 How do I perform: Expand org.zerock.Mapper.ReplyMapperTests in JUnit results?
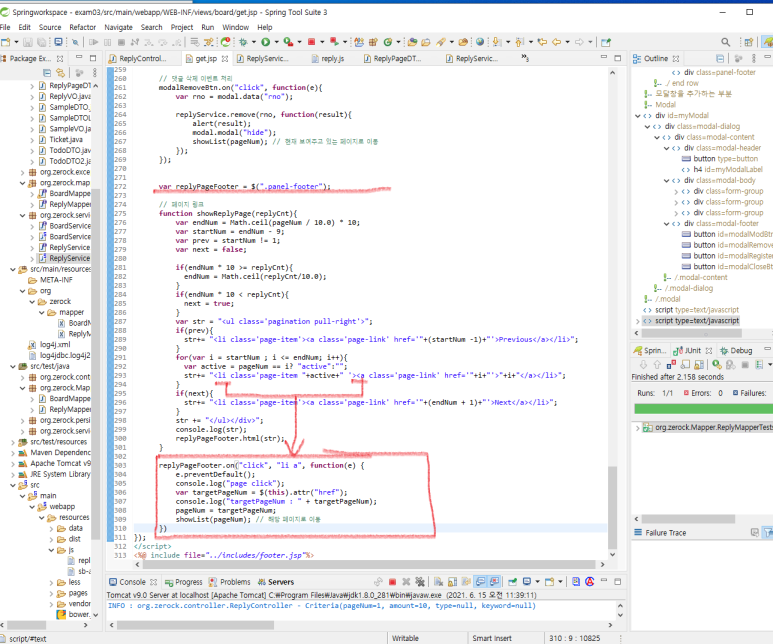(x=637, y=428)
